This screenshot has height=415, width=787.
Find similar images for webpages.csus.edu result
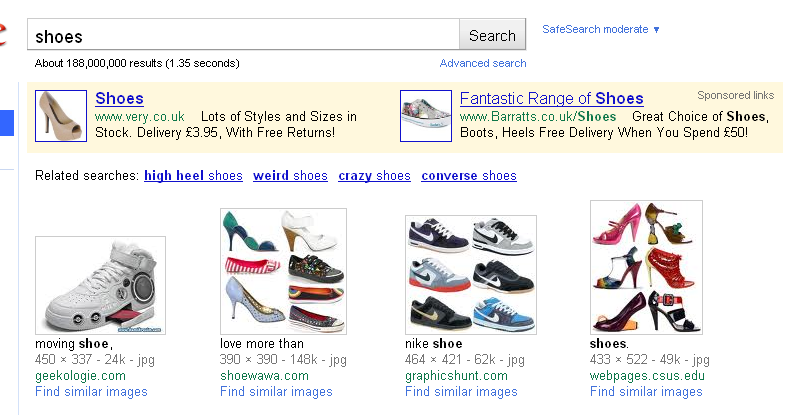(x=646, y=392)
